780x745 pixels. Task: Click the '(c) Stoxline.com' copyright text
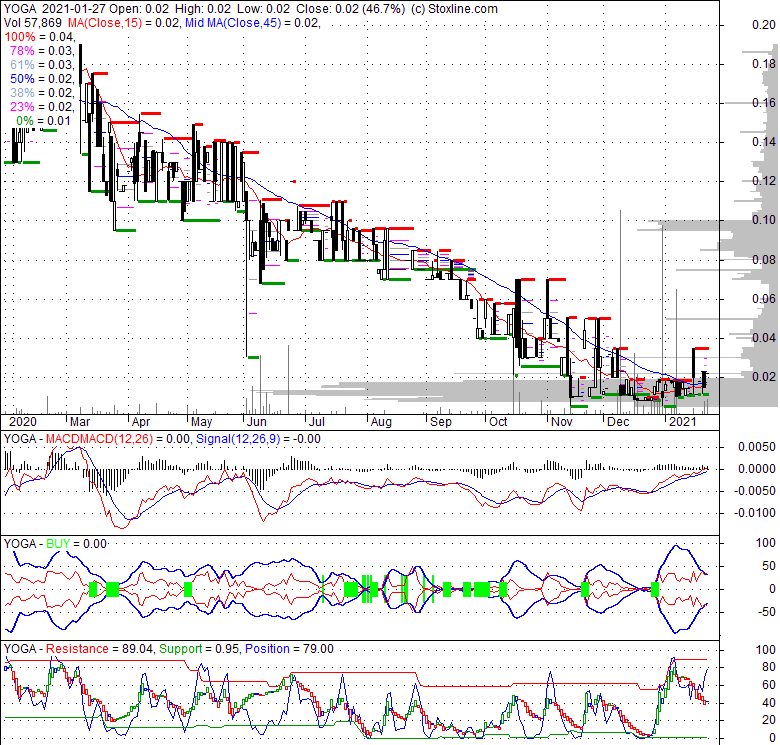(x=454, y=9)
